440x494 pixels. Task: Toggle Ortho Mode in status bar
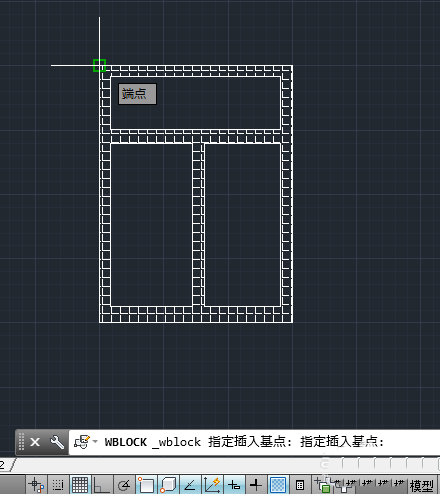[x=102, y=485]
